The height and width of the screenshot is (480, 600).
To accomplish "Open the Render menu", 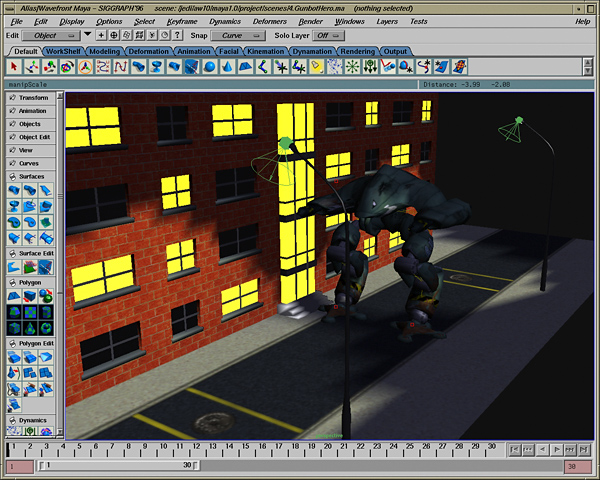I will tap(310, 21).
